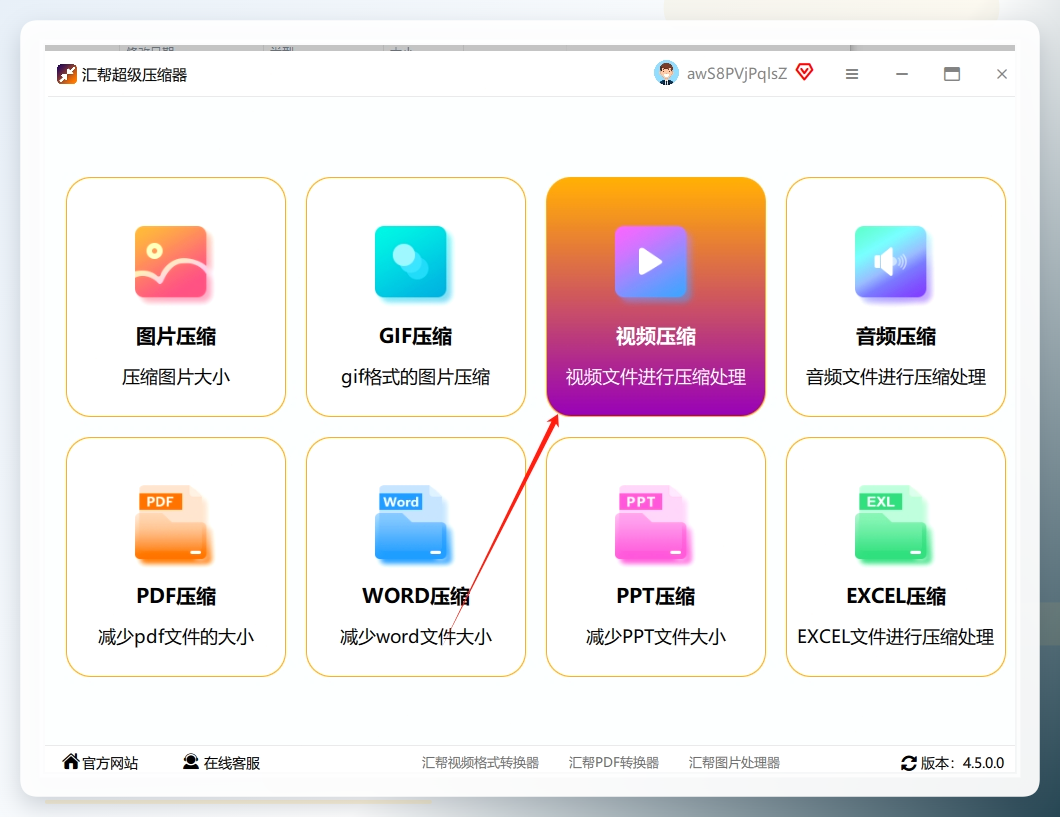Click the user avatar icon

coord(667,73)
